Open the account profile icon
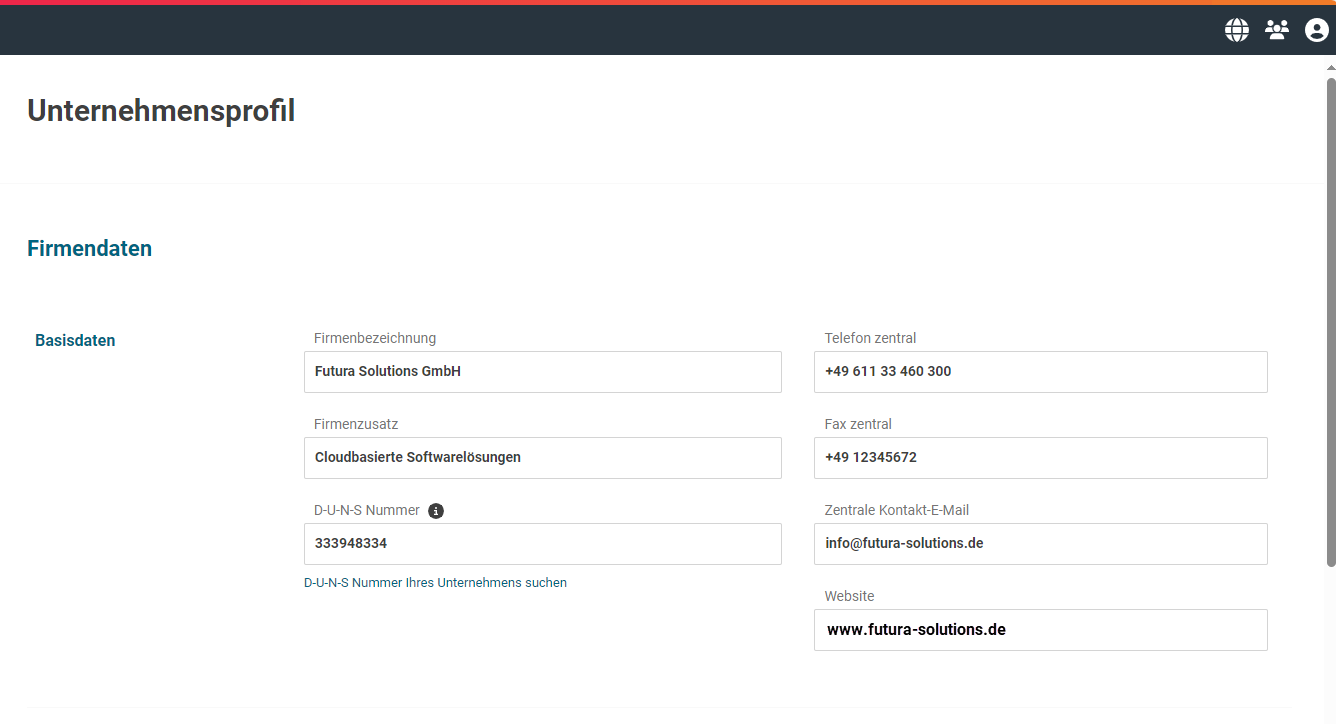 [1316, 30]
